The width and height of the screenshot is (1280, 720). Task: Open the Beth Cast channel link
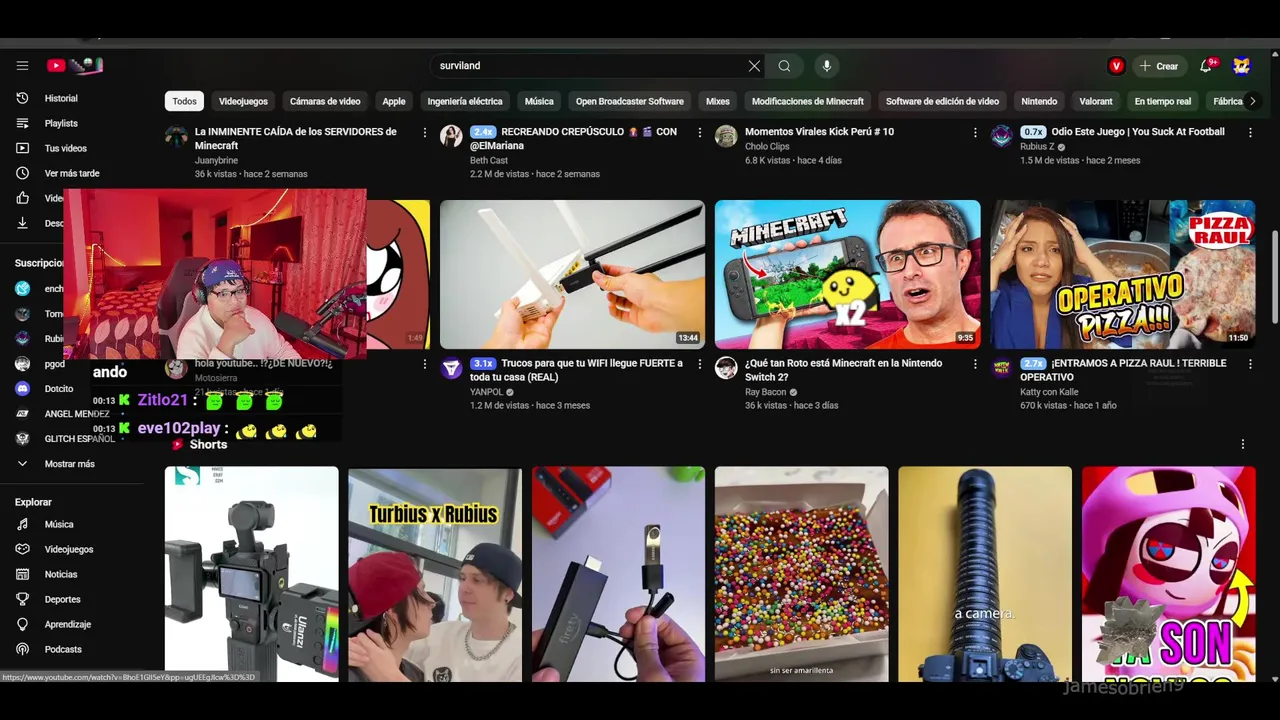click(x=489, y=160)
